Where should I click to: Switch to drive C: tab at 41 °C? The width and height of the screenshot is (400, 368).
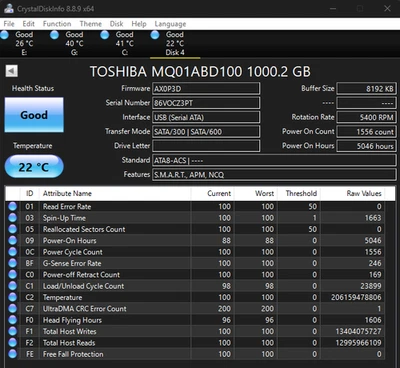(125, 43)
